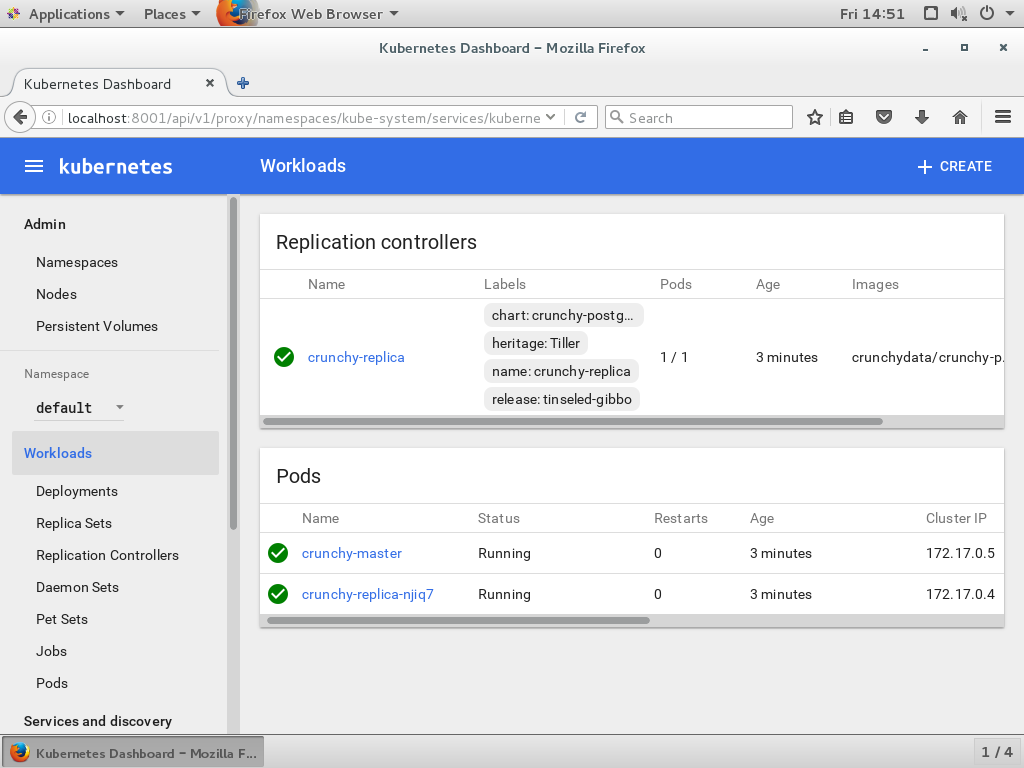This screenshot has height=768, width=1024.
Task: Expand the URL bar history dropdown
Action: [x=549, y=118]
